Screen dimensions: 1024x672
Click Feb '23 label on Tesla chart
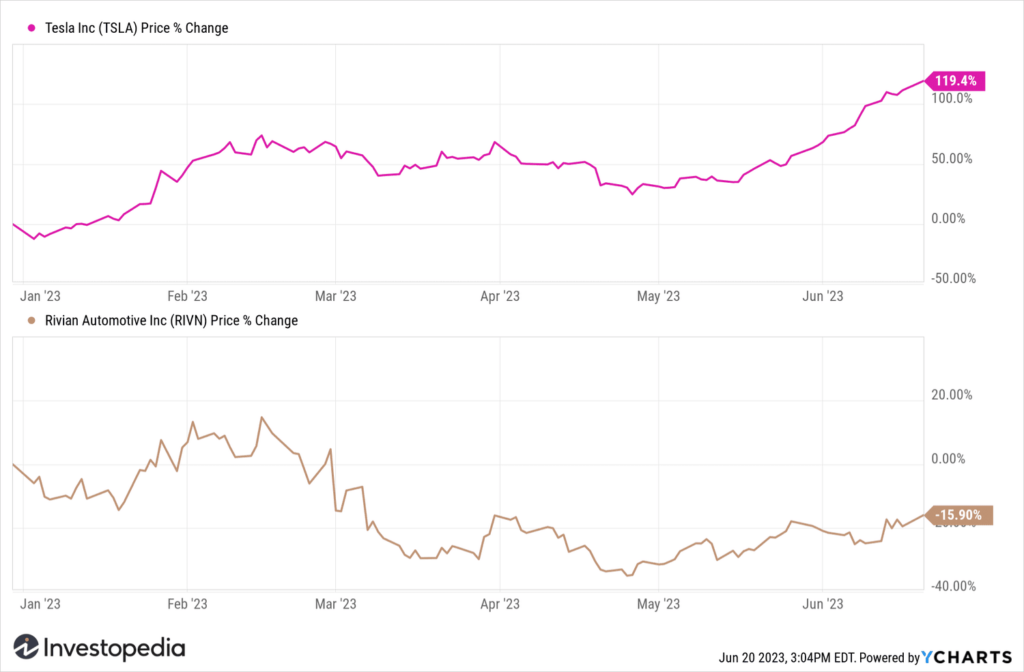[187, 296]
